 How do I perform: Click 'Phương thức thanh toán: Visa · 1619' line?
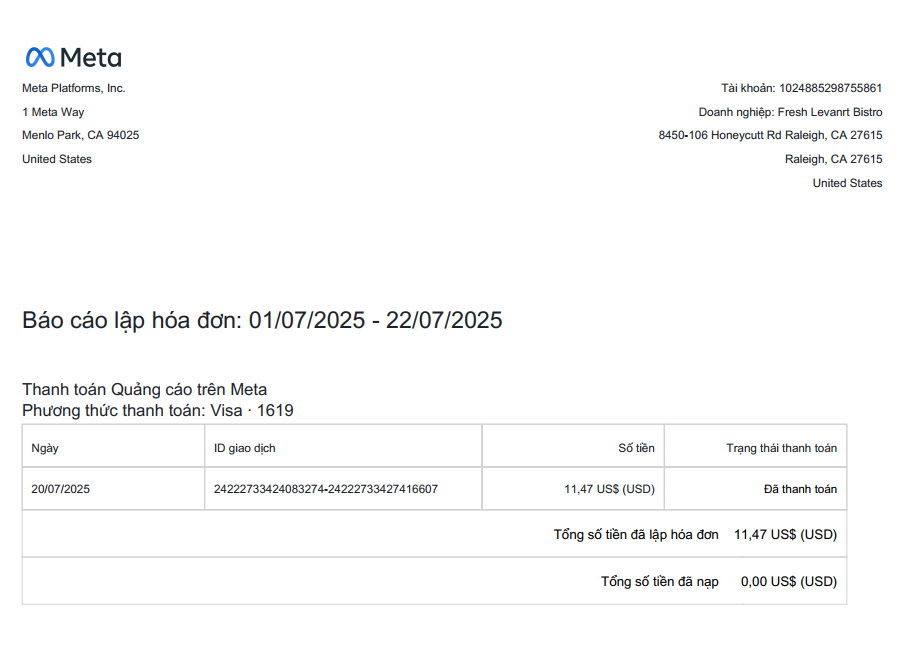[x=158, y=411]
